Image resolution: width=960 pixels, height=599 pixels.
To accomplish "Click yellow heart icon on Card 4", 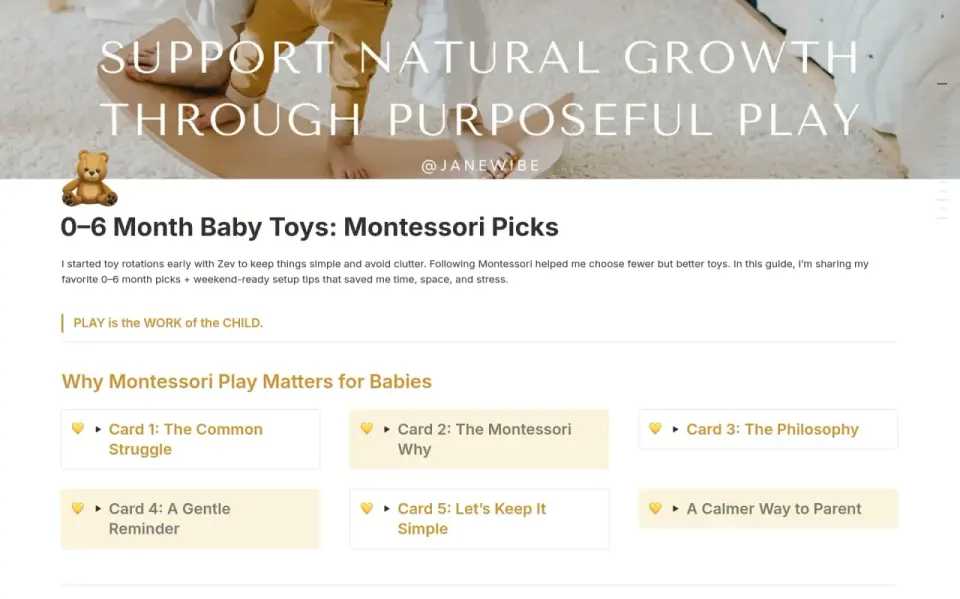I will click(x=78, y=508).
